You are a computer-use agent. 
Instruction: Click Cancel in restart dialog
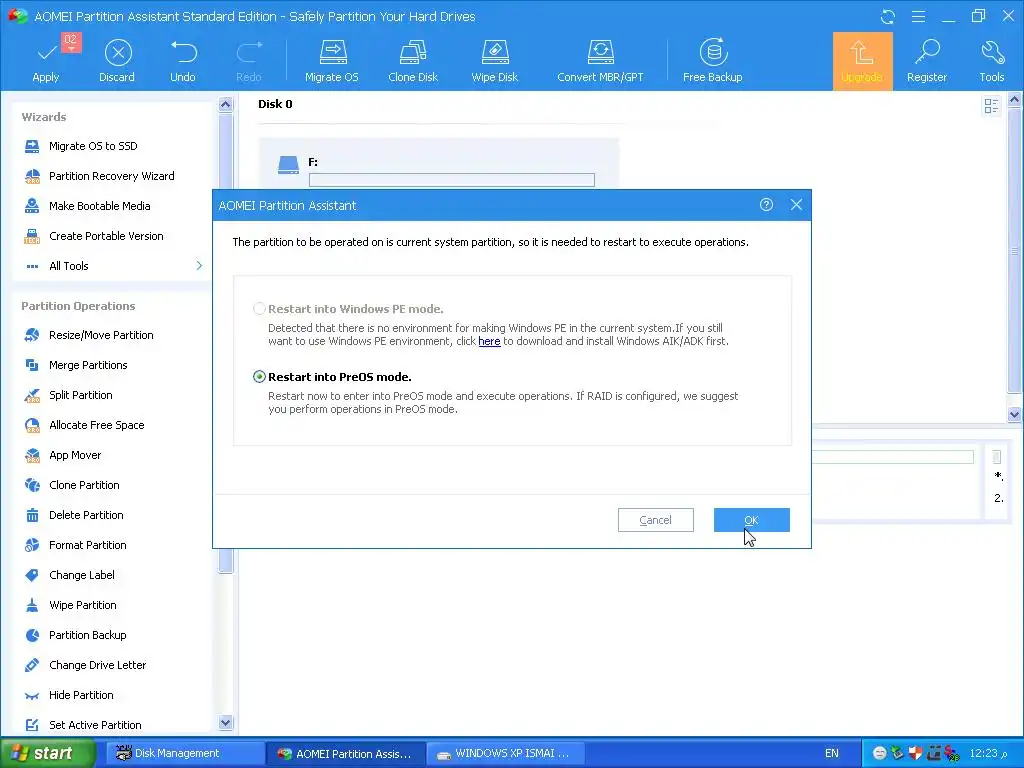(x=656, y=520)
